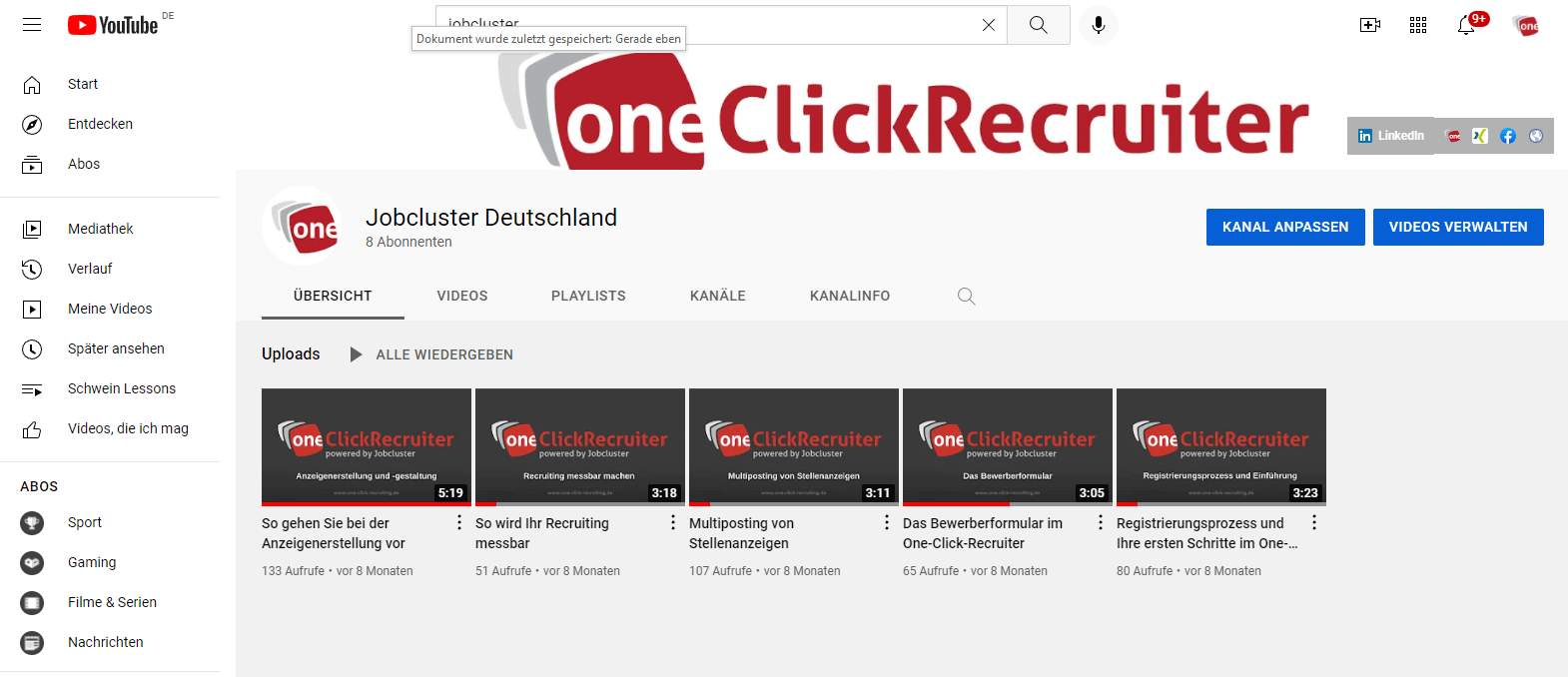Click the Verlauf history icon
1568x677 pixels.
point(32,269)
